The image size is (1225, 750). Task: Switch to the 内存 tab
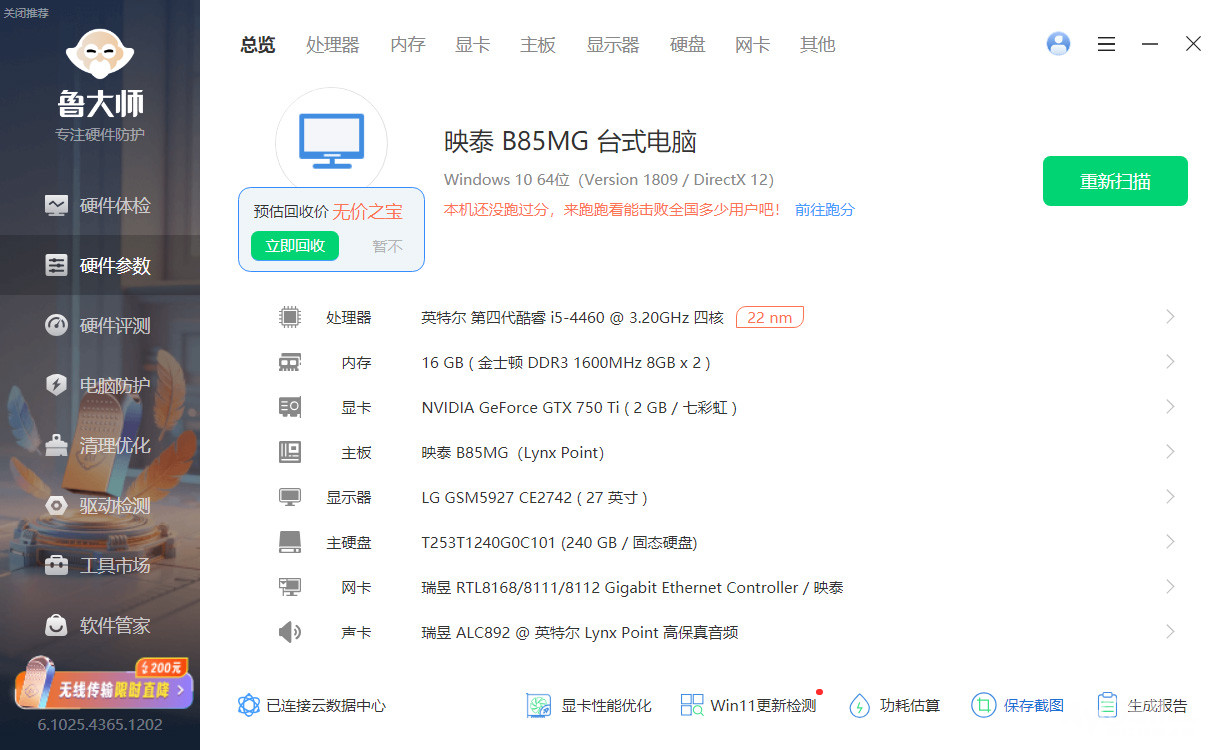coord(407,45)
